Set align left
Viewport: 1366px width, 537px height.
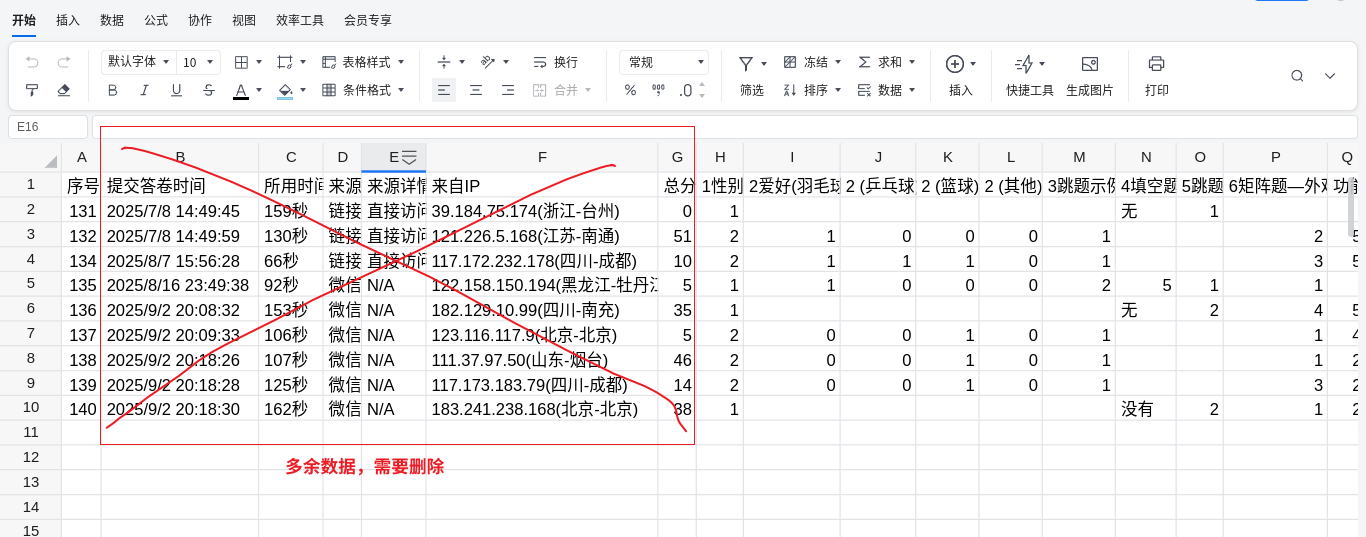pos(444,90)
